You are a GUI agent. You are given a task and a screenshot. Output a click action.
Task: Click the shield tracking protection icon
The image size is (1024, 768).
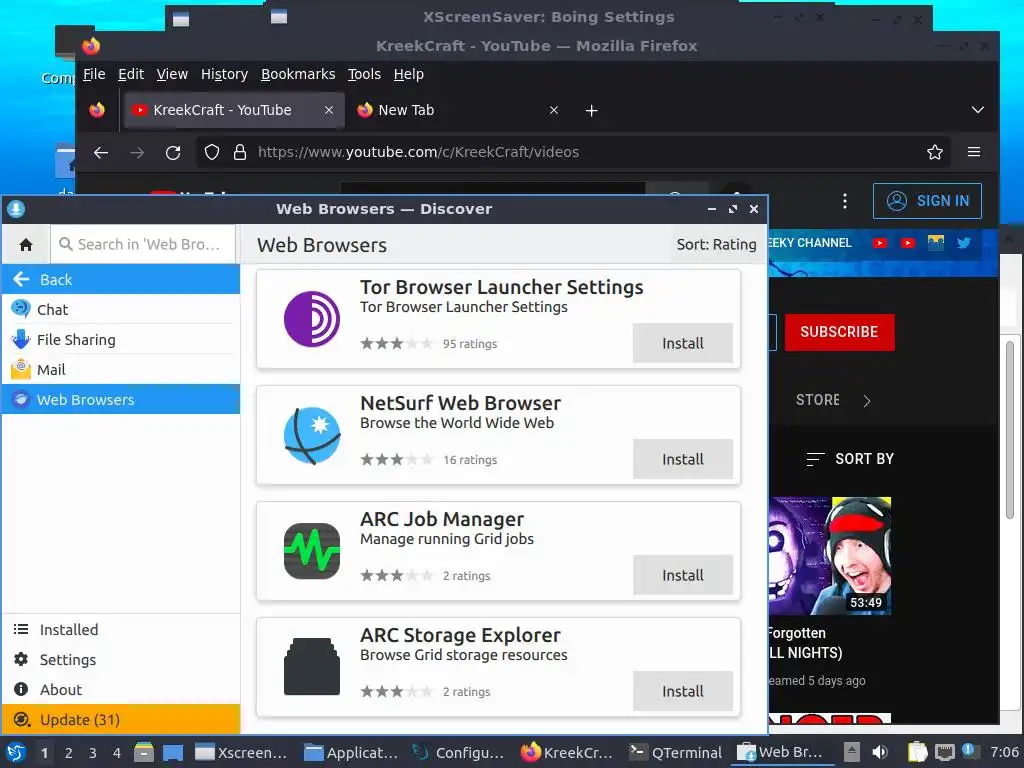point(212,152)
